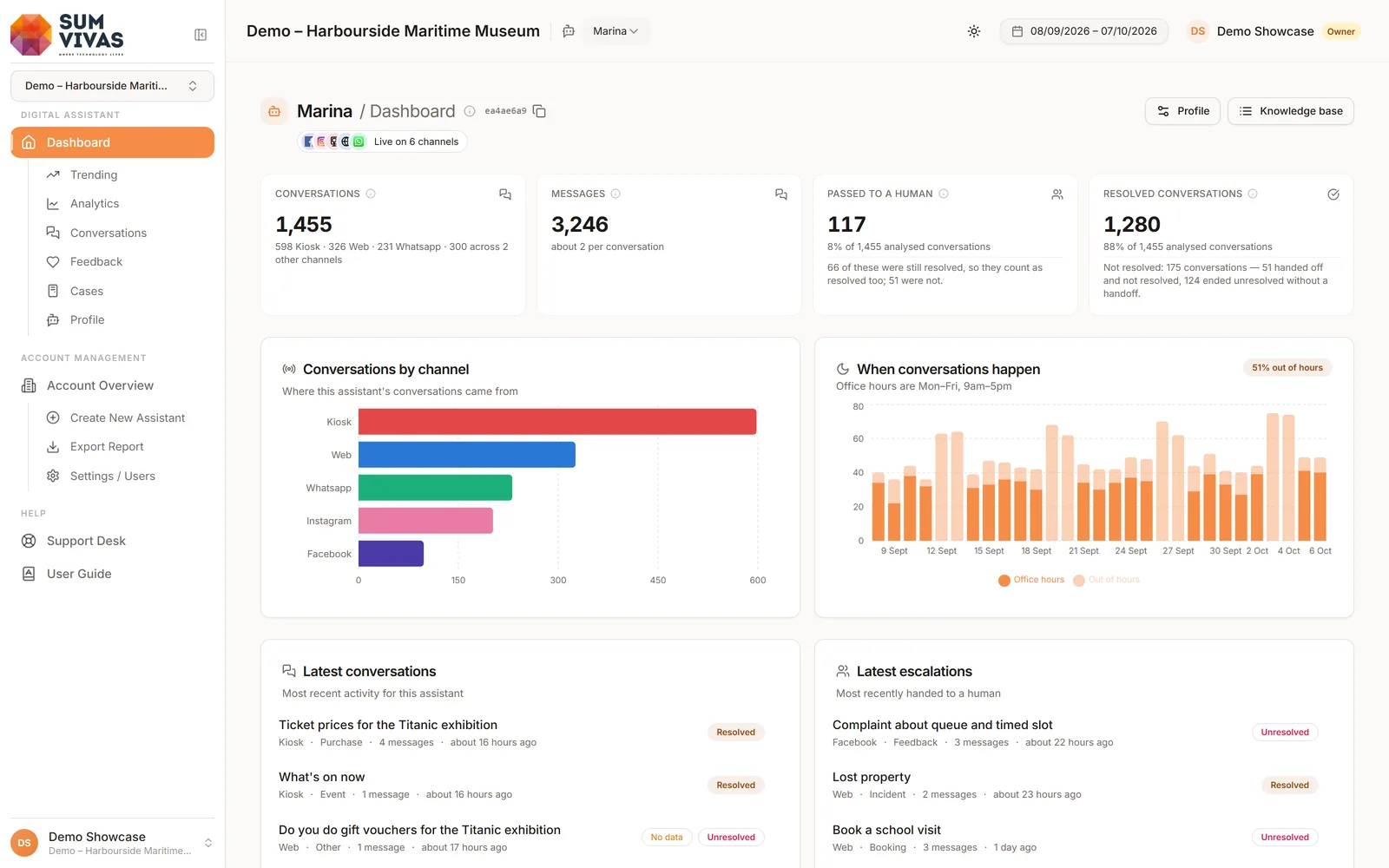The width and height of the screenshot is (1389, 868).
Task: Click the 51% out of hours badge
Action: 1287,368
